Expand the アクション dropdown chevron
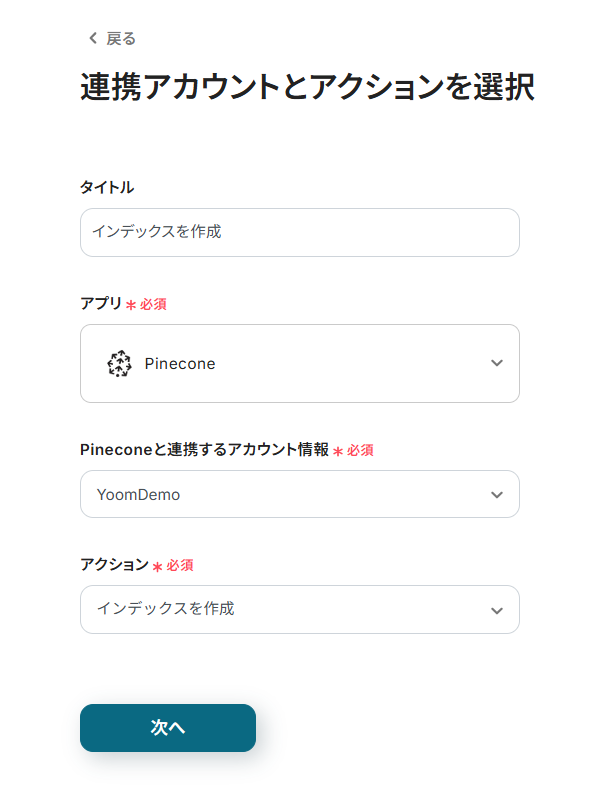This screenshot has width=605, height=792. click(497, 611)
